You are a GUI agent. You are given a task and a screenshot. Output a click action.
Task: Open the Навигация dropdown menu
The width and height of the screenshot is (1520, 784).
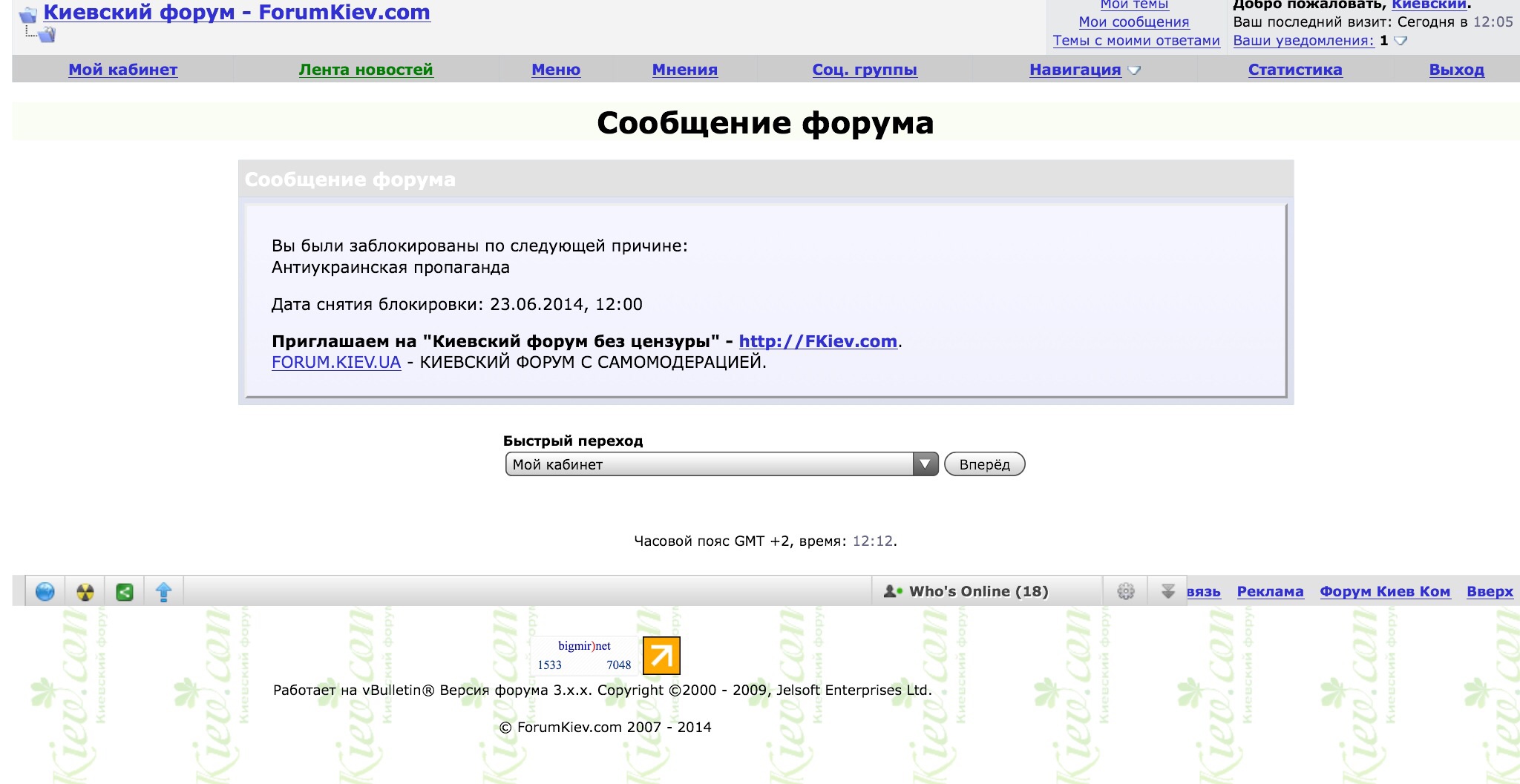(1084, 70)
